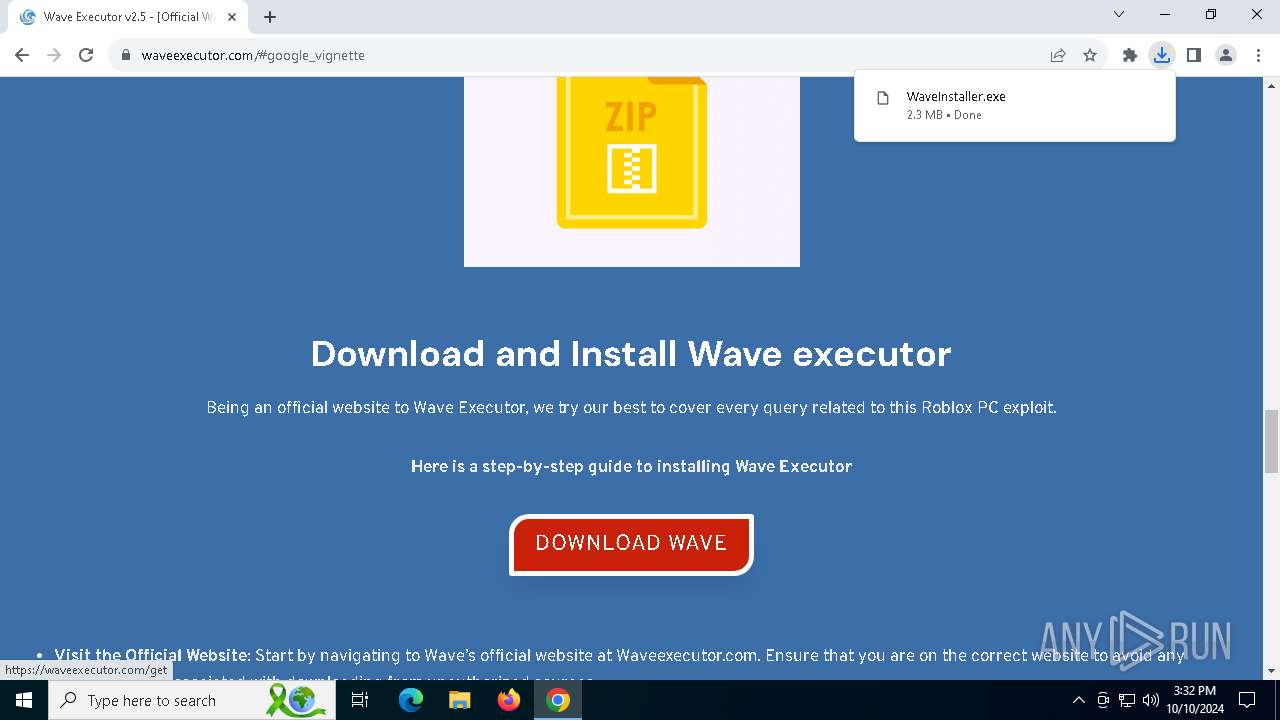
Task: Click the ZIP file image
Action: click(x=632, y=171)
